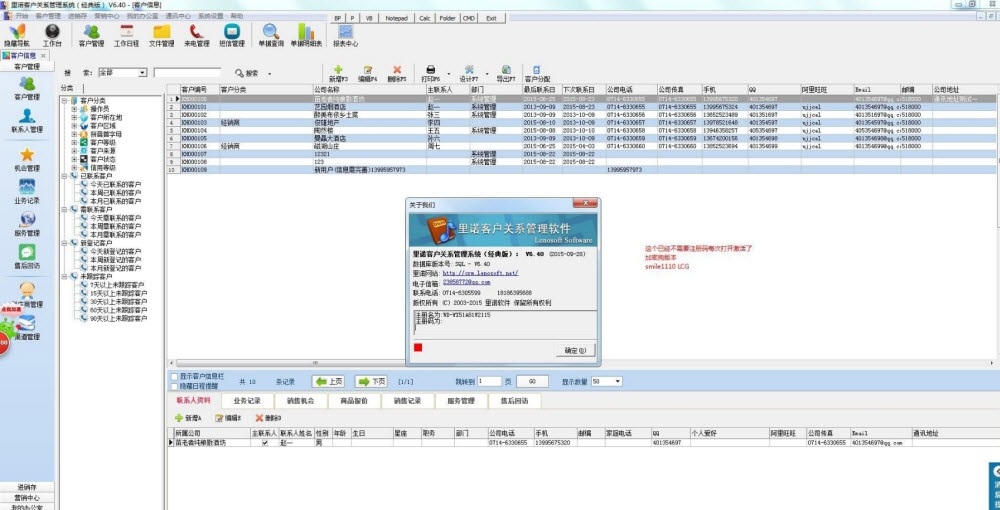Open 短信管理 message icon
The image size is (1000, 510).
click(232, 36)
